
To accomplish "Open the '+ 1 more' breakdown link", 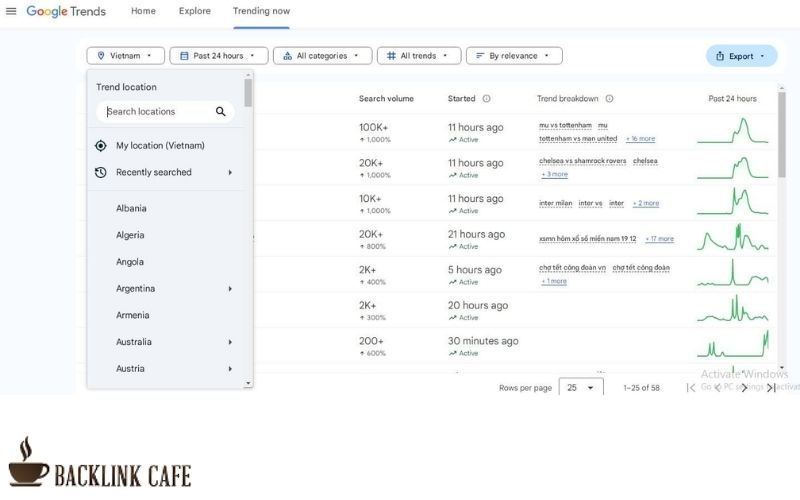I will (x=554, y=281).
